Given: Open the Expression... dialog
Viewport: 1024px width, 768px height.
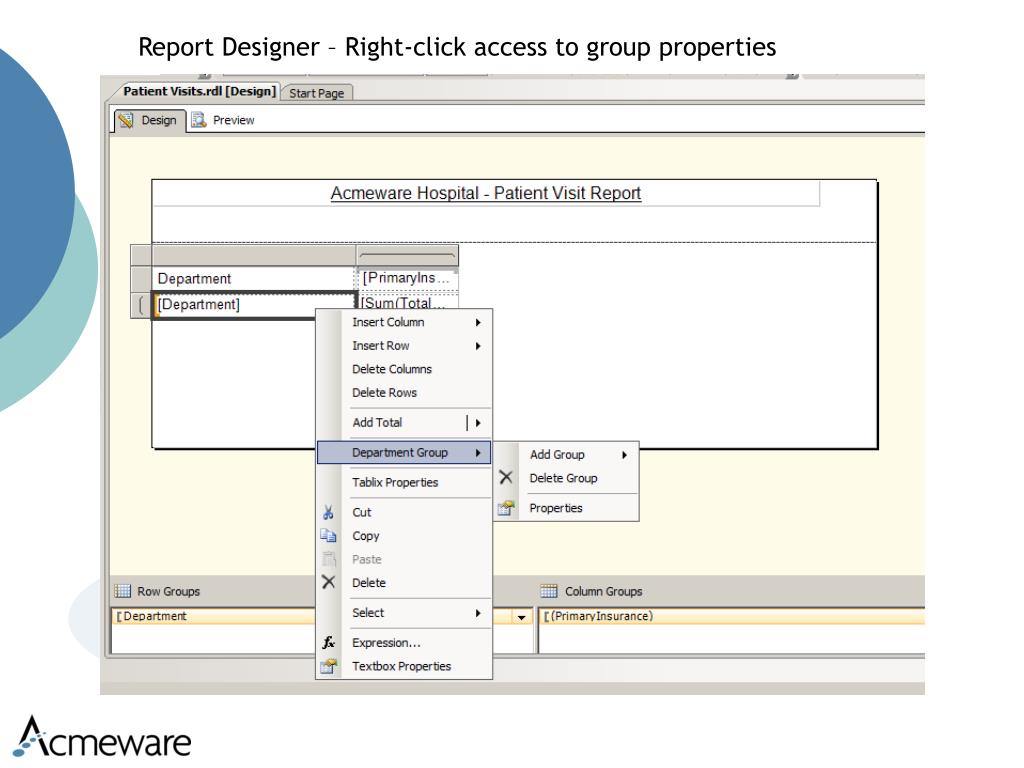Looking at the screenshot, I should (x=404, y=643).
